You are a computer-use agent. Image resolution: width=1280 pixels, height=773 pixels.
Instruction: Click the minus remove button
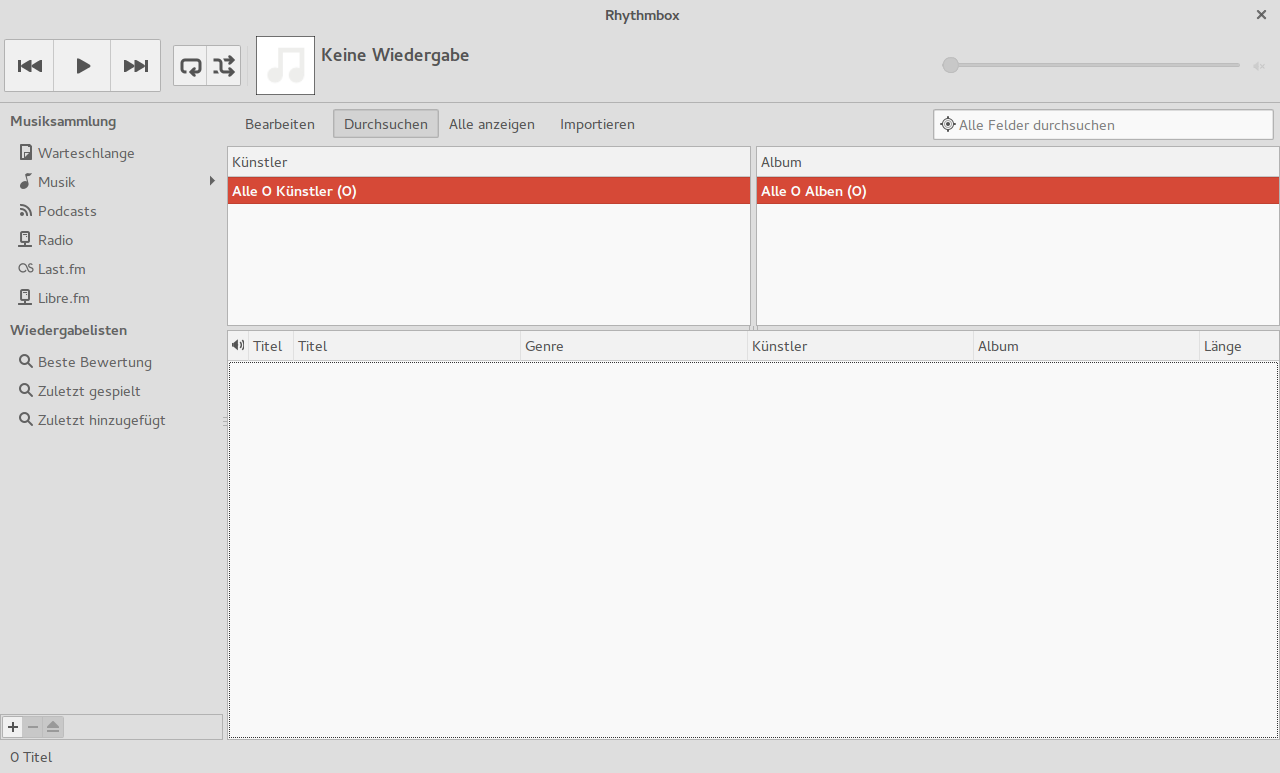pos(33,727)
